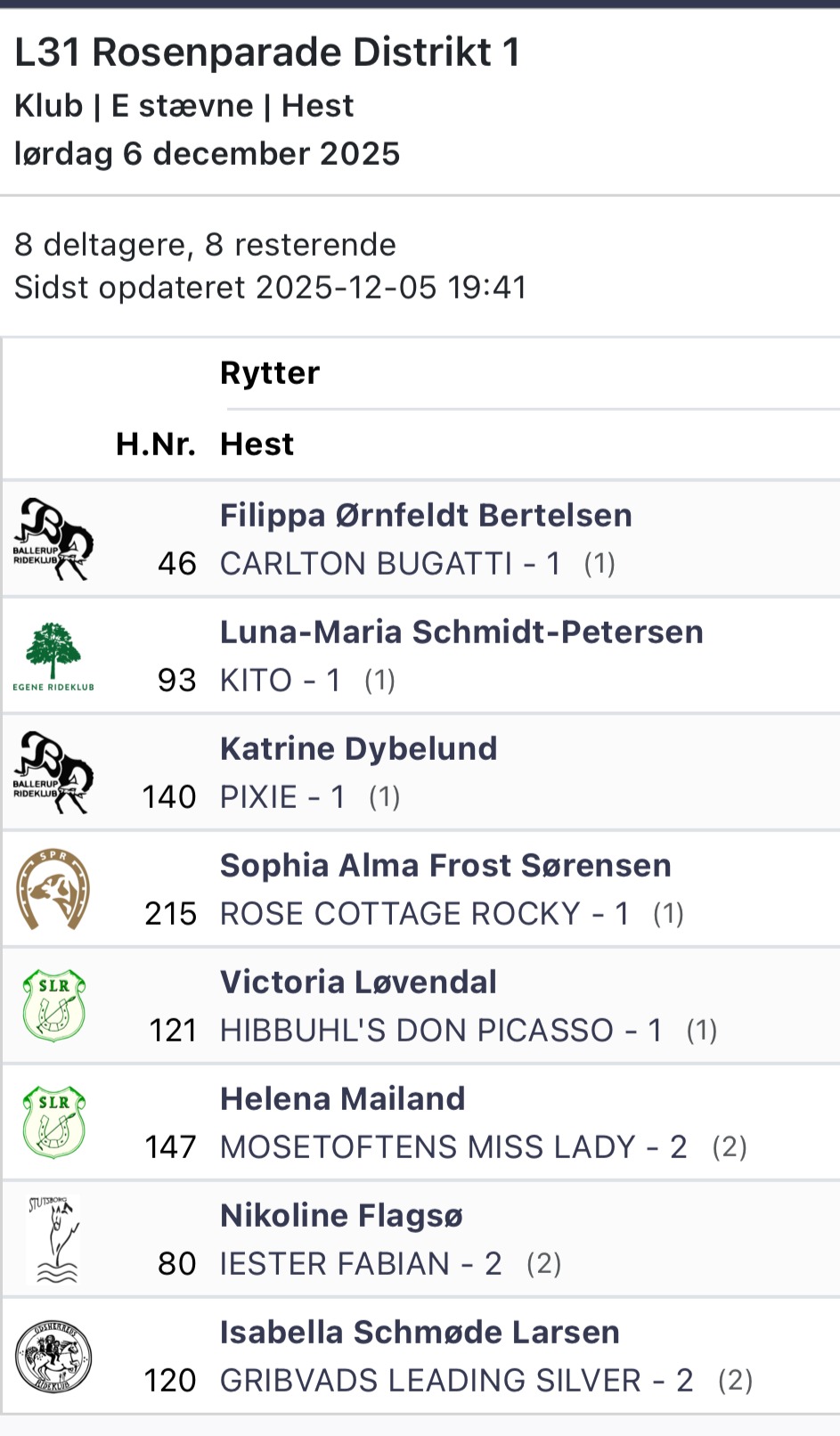Click the H.Nr. column header

coord(155,444)
